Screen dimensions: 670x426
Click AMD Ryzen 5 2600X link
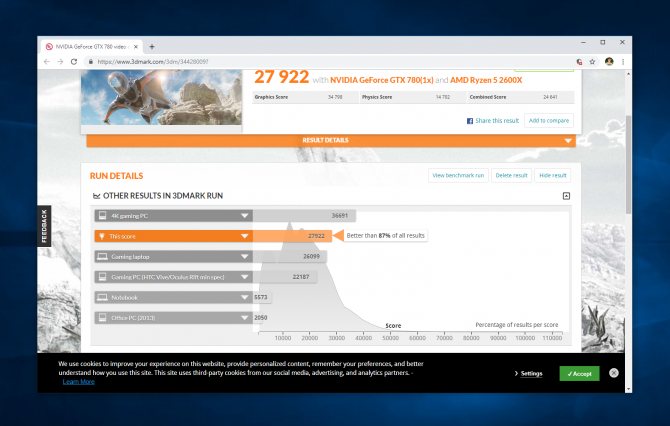[x=486, y=80]
